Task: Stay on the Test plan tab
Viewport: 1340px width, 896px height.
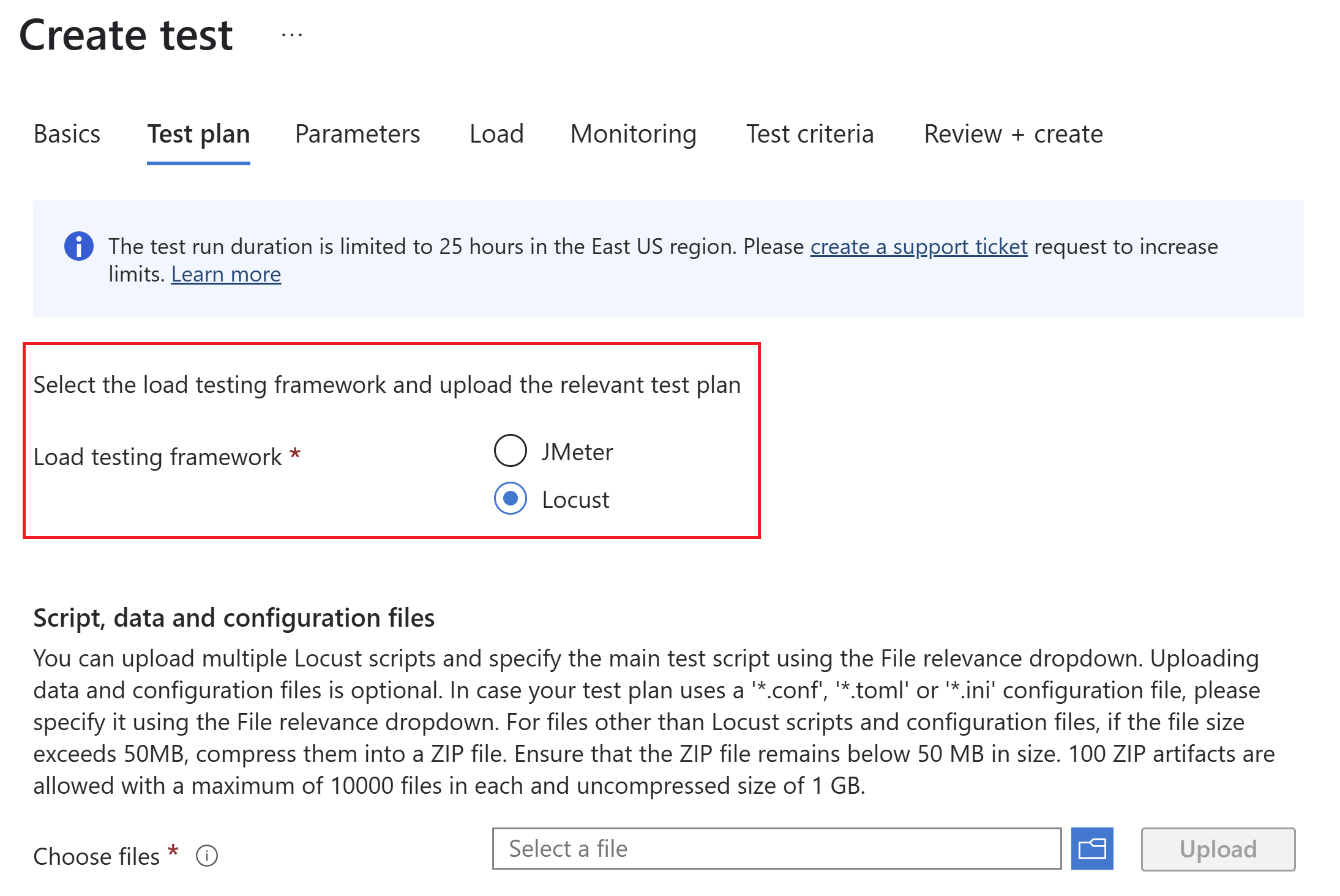Action: pos(198,134)
